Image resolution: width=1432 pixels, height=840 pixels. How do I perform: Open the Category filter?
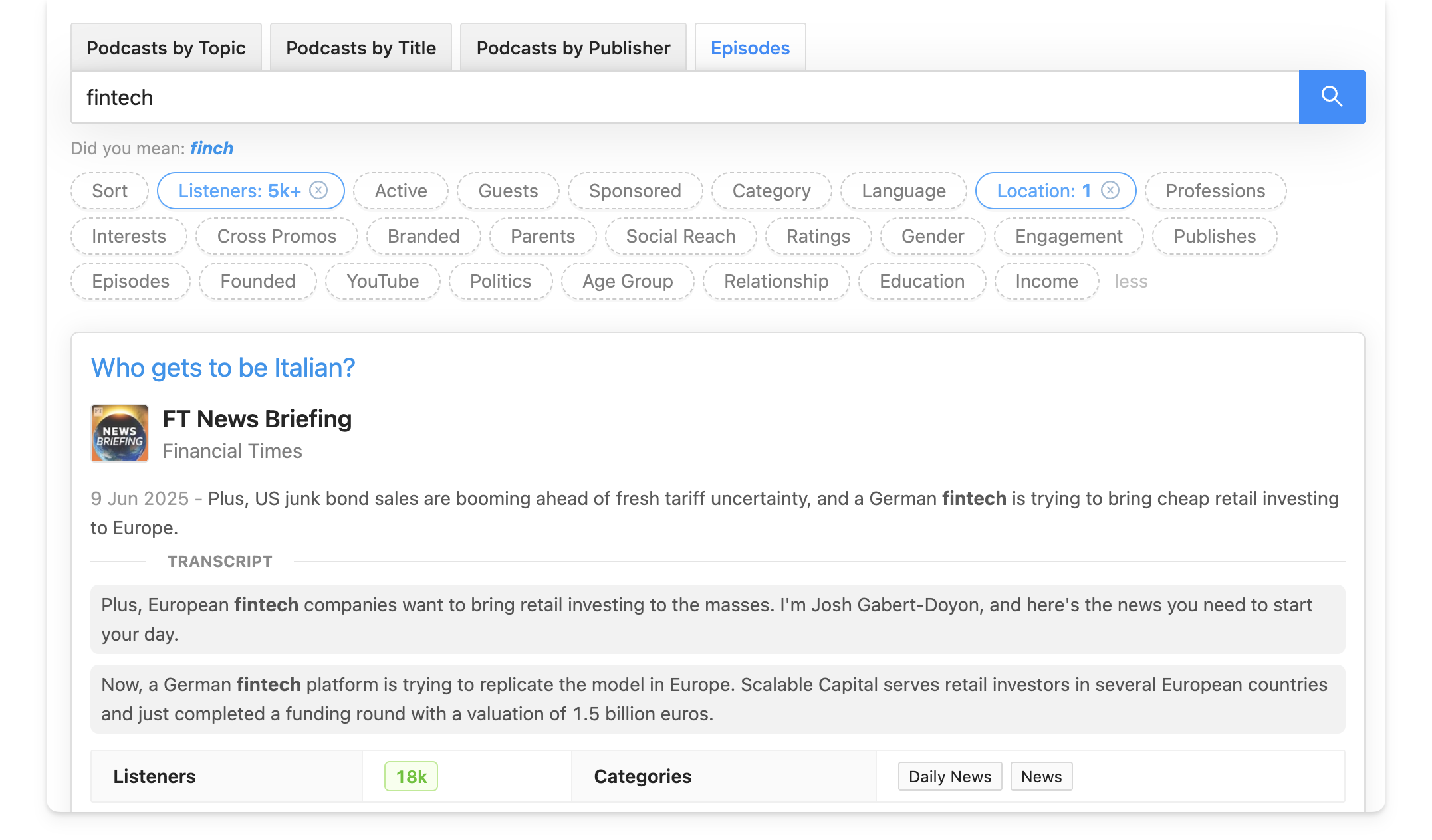click(x=771, y=191)
